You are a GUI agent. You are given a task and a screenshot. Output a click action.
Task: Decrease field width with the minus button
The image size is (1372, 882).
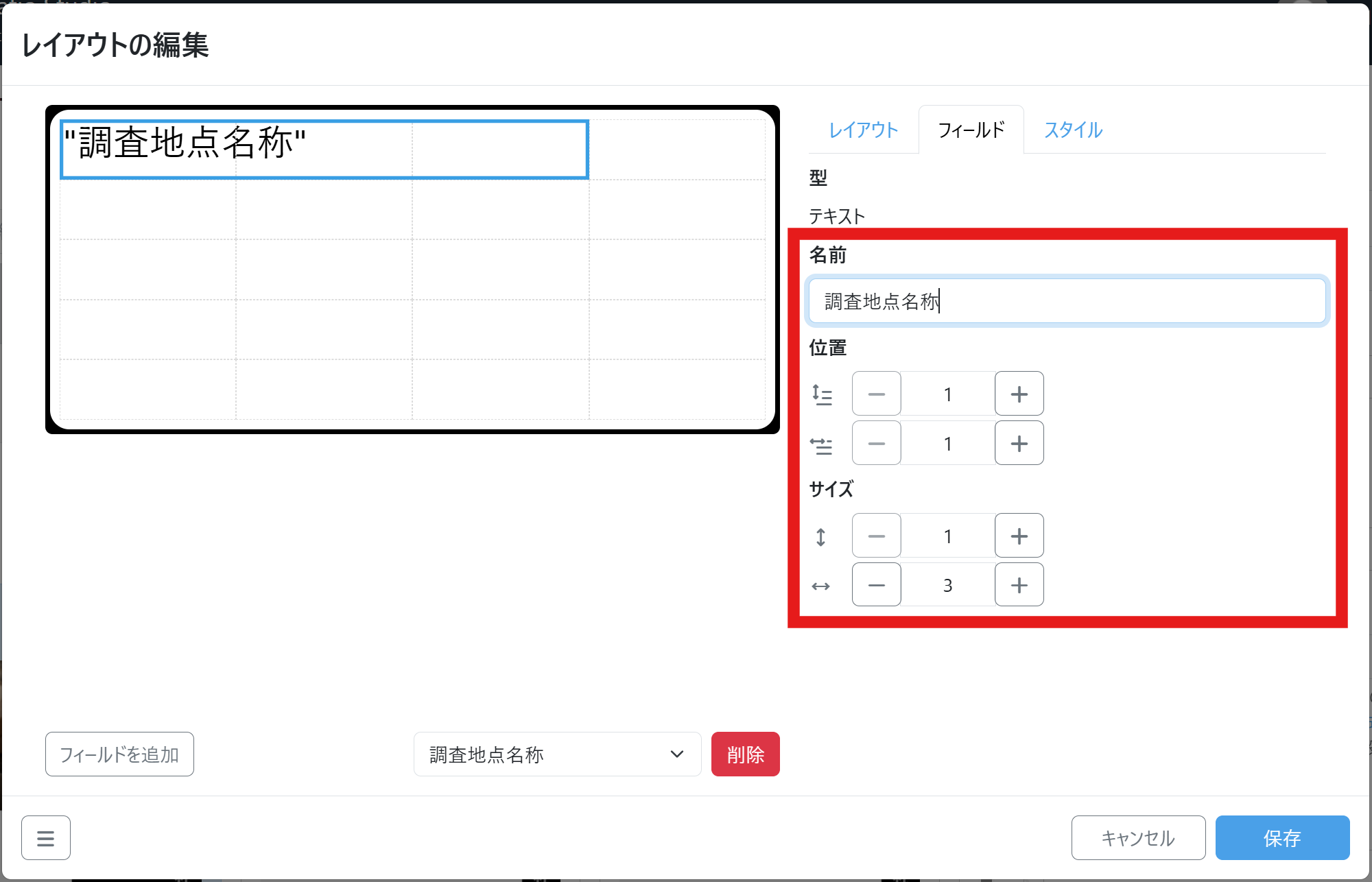pos(876,585)
